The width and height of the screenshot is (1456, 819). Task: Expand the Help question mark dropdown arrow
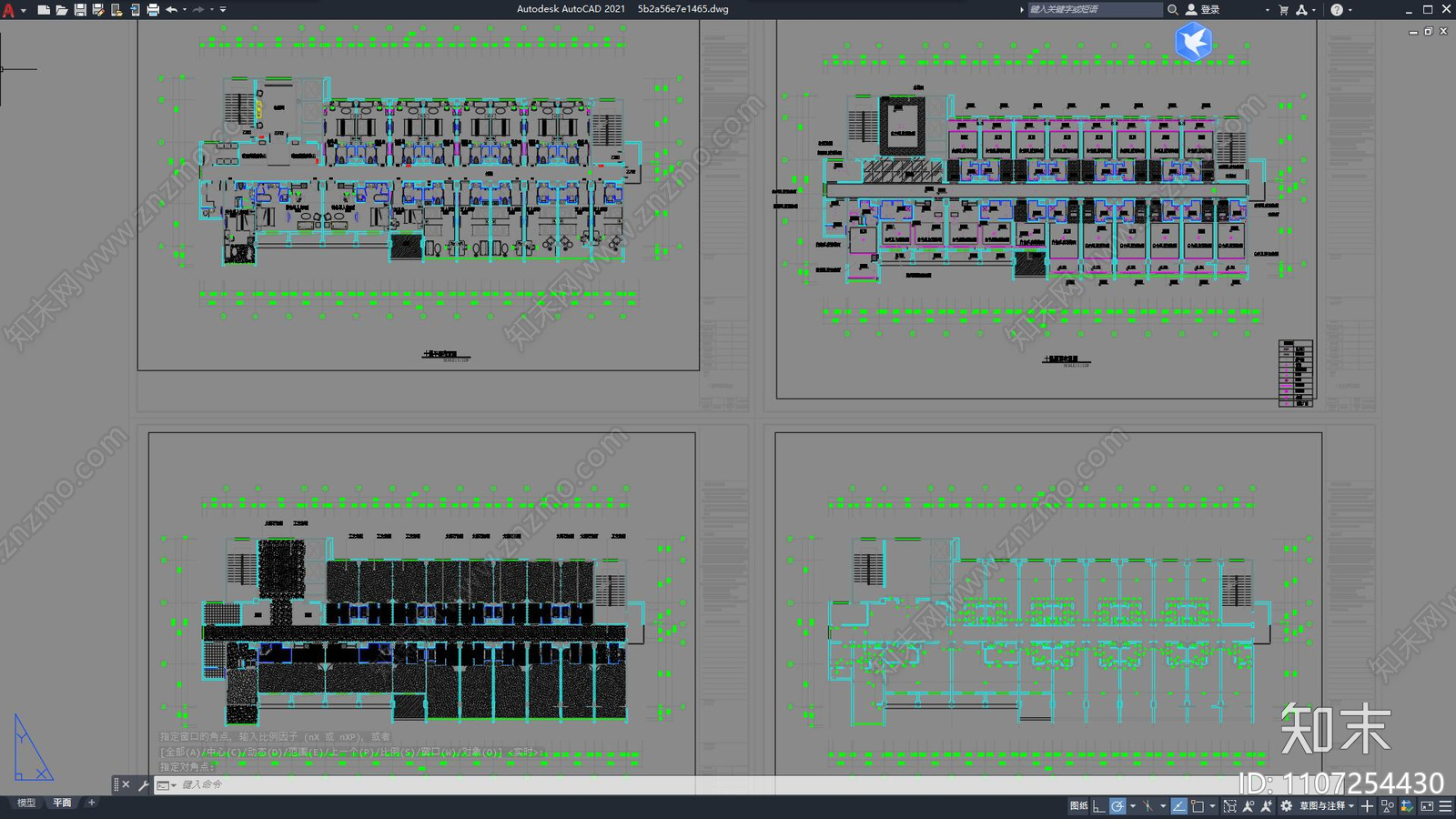pos(1350,10)
